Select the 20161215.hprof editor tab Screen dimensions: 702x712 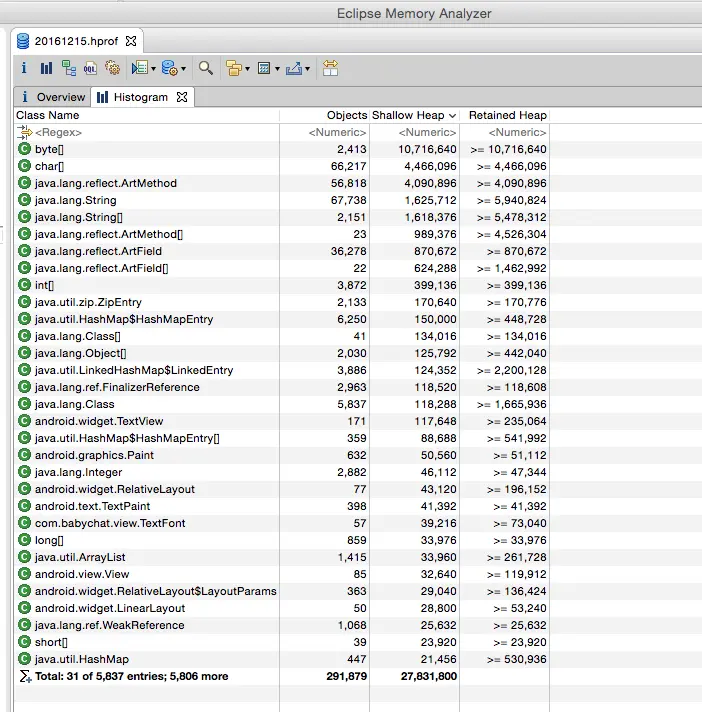pyautogui.click(x=76, y=41)
